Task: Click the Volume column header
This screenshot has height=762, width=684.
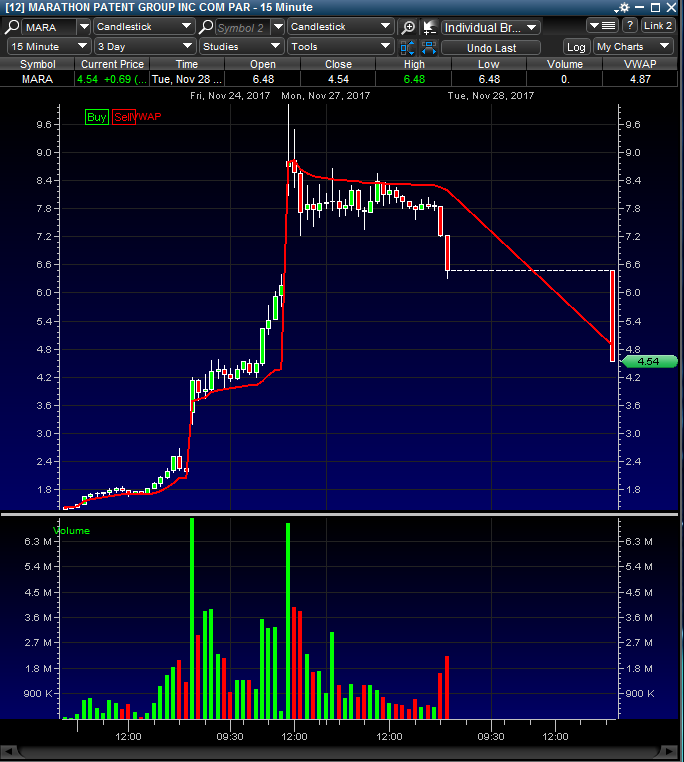Action: [x=564, y=64]
